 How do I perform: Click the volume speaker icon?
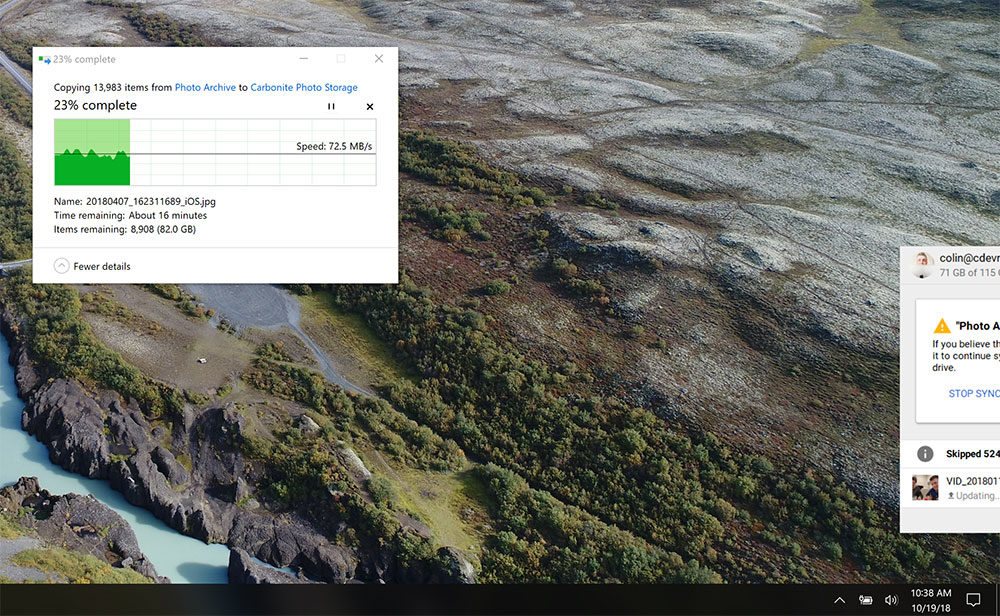[891, 600]
